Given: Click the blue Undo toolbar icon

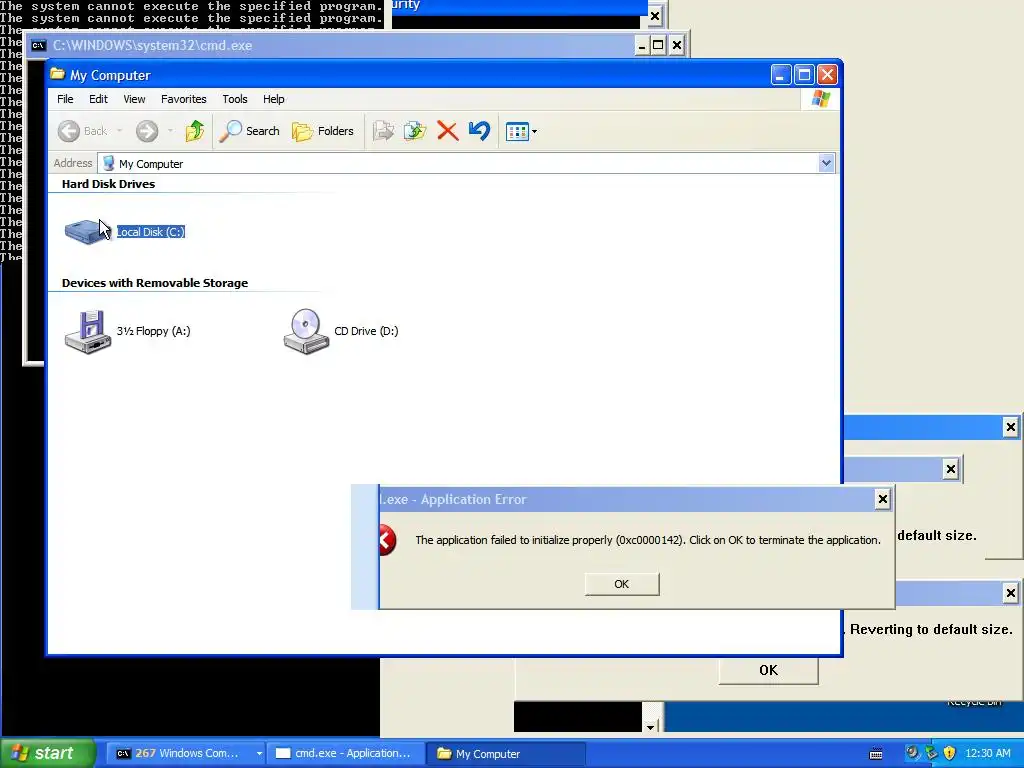Looking at the screenshot, I should tap(479, 131).
